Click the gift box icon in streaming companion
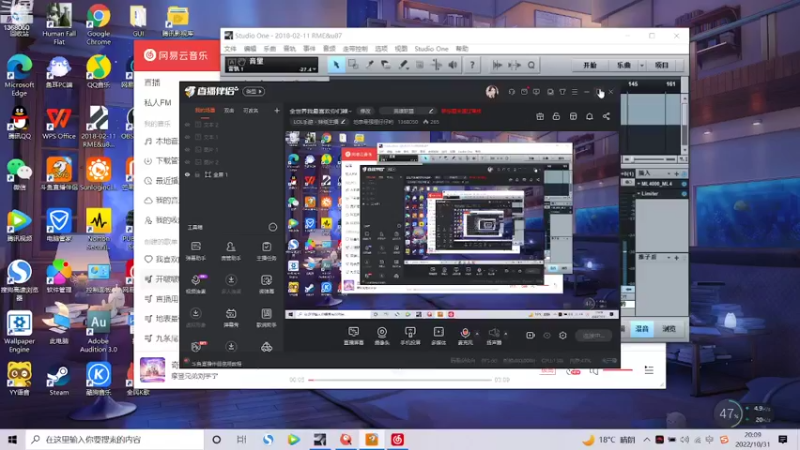 coord(540,116)
